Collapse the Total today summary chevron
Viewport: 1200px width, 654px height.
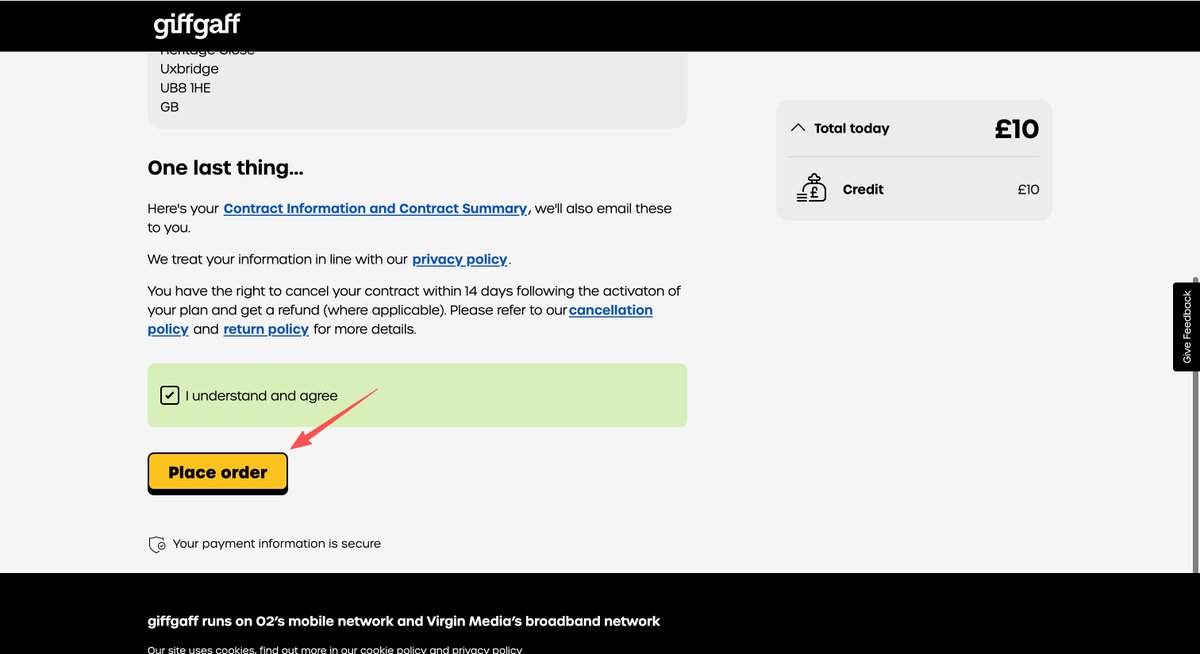click(797, 128)
